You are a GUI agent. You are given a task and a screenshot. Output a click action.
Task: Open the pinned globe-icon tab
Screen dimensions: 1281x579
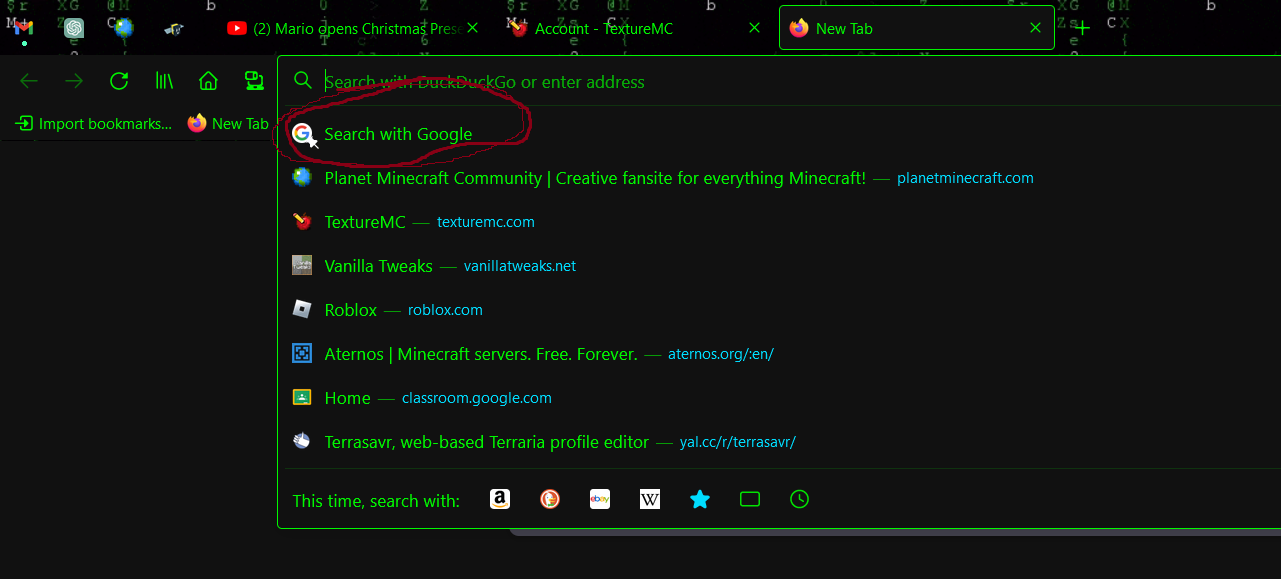(x=124, y=28)
